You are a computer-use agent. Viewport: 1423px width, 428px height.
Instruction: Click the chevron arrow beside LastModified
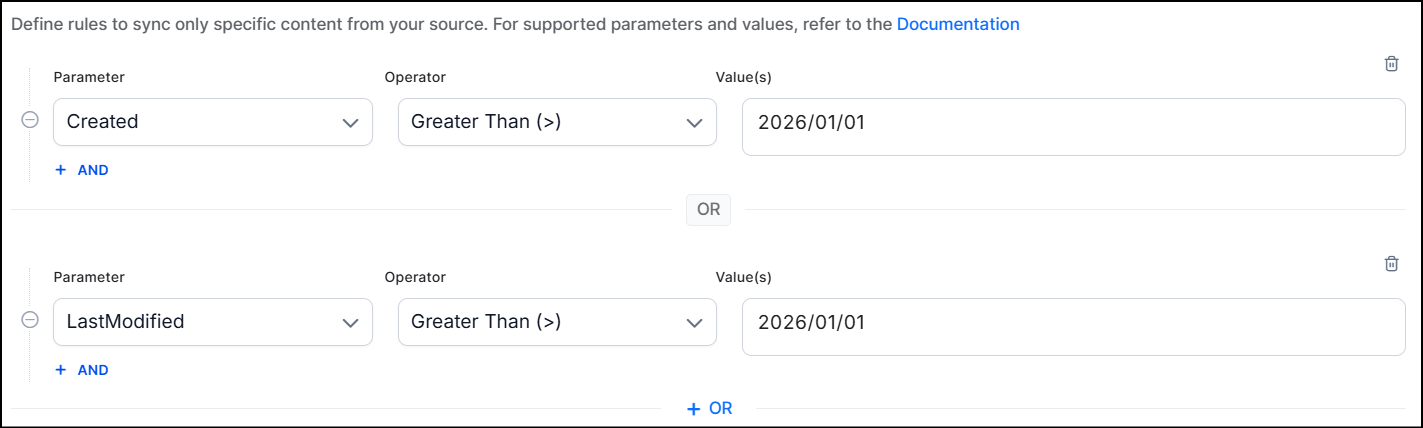coord(350,323)
